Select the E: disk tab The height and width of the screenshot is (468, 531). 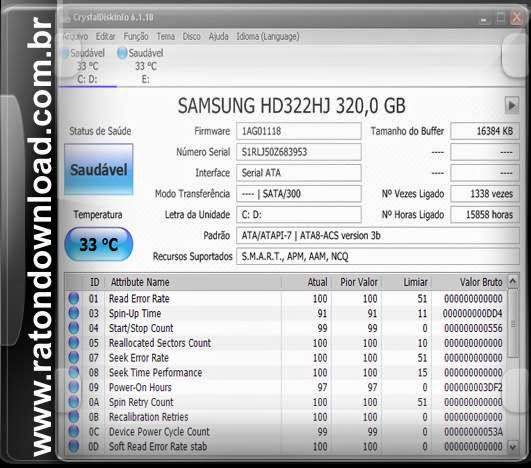[x=145, y=66]
